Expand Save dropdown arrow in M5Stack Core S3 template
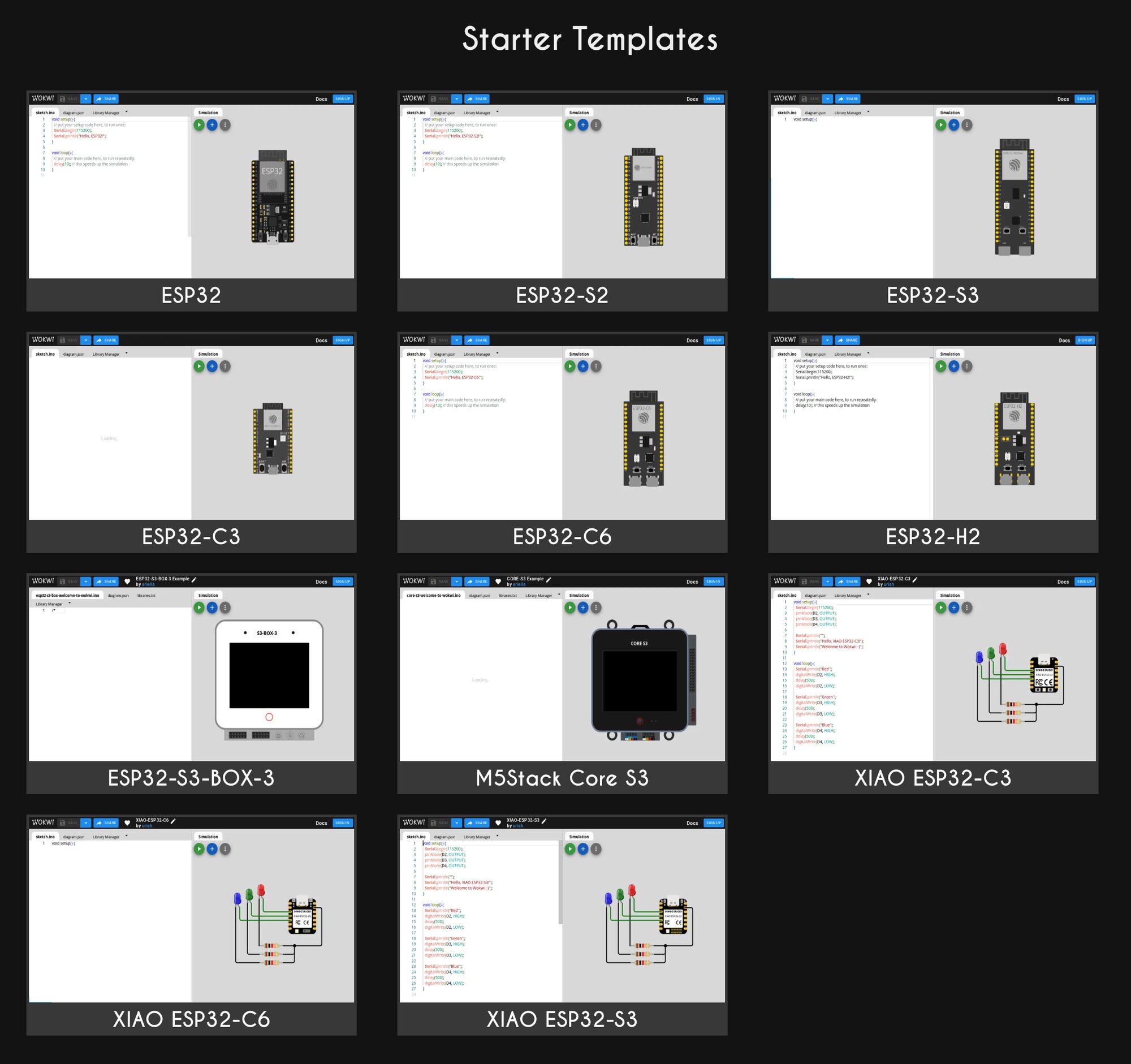This screenshot has height=1064, width=1131. pyautogui.click(x=456, y=581)
